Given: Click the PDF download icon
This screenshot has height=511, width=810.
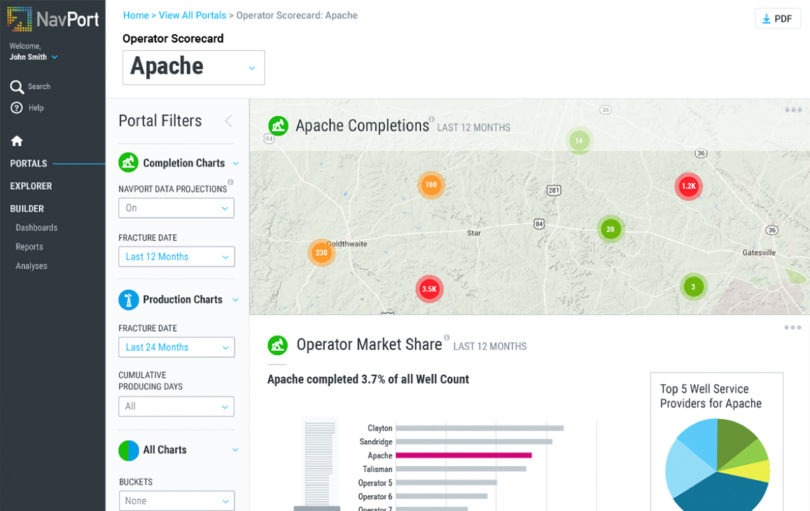Looking at the screenshot, I should click(x=766, y=19).
